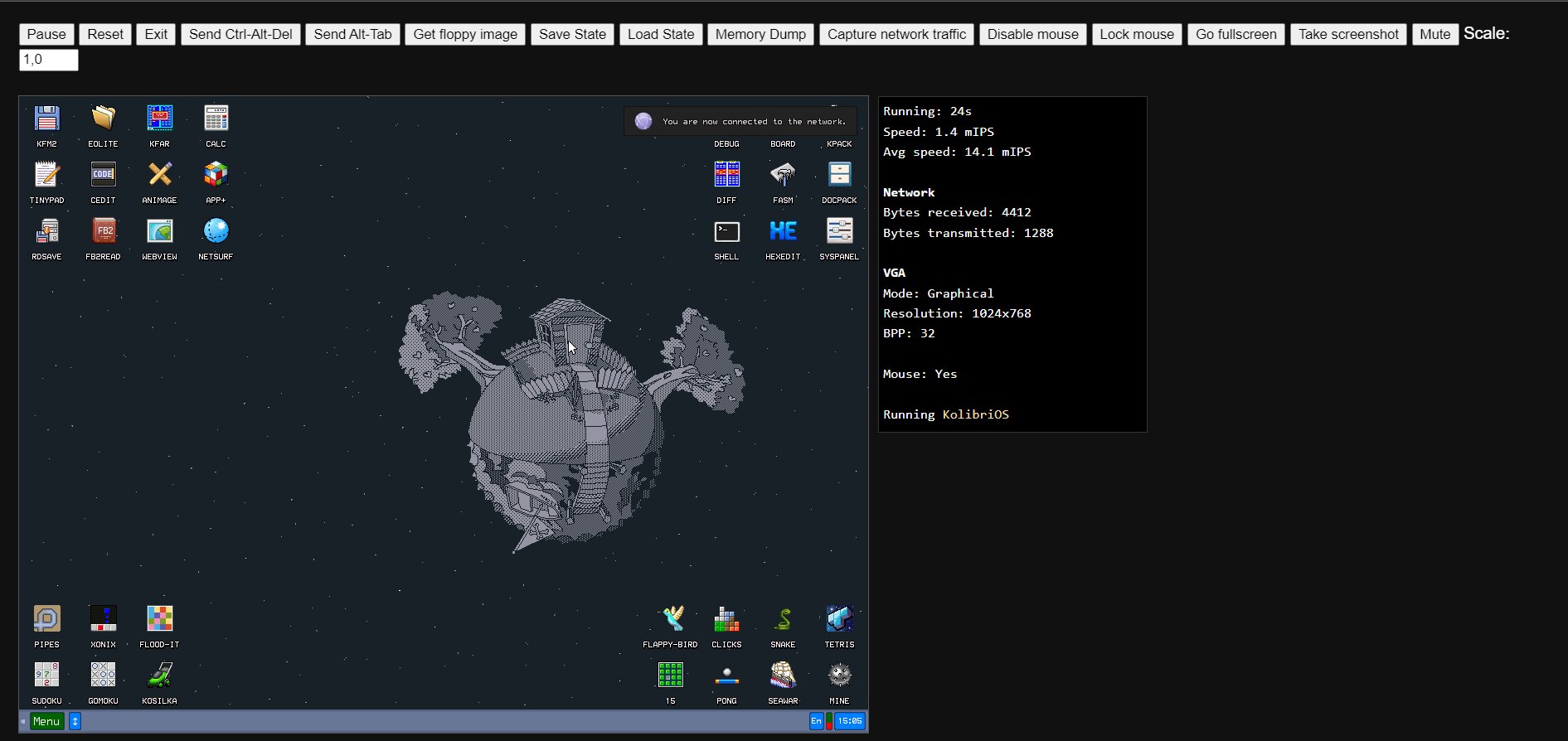Open the TINYPAD notepad icon
This screenshot has width=1568, height=741.
46,175
